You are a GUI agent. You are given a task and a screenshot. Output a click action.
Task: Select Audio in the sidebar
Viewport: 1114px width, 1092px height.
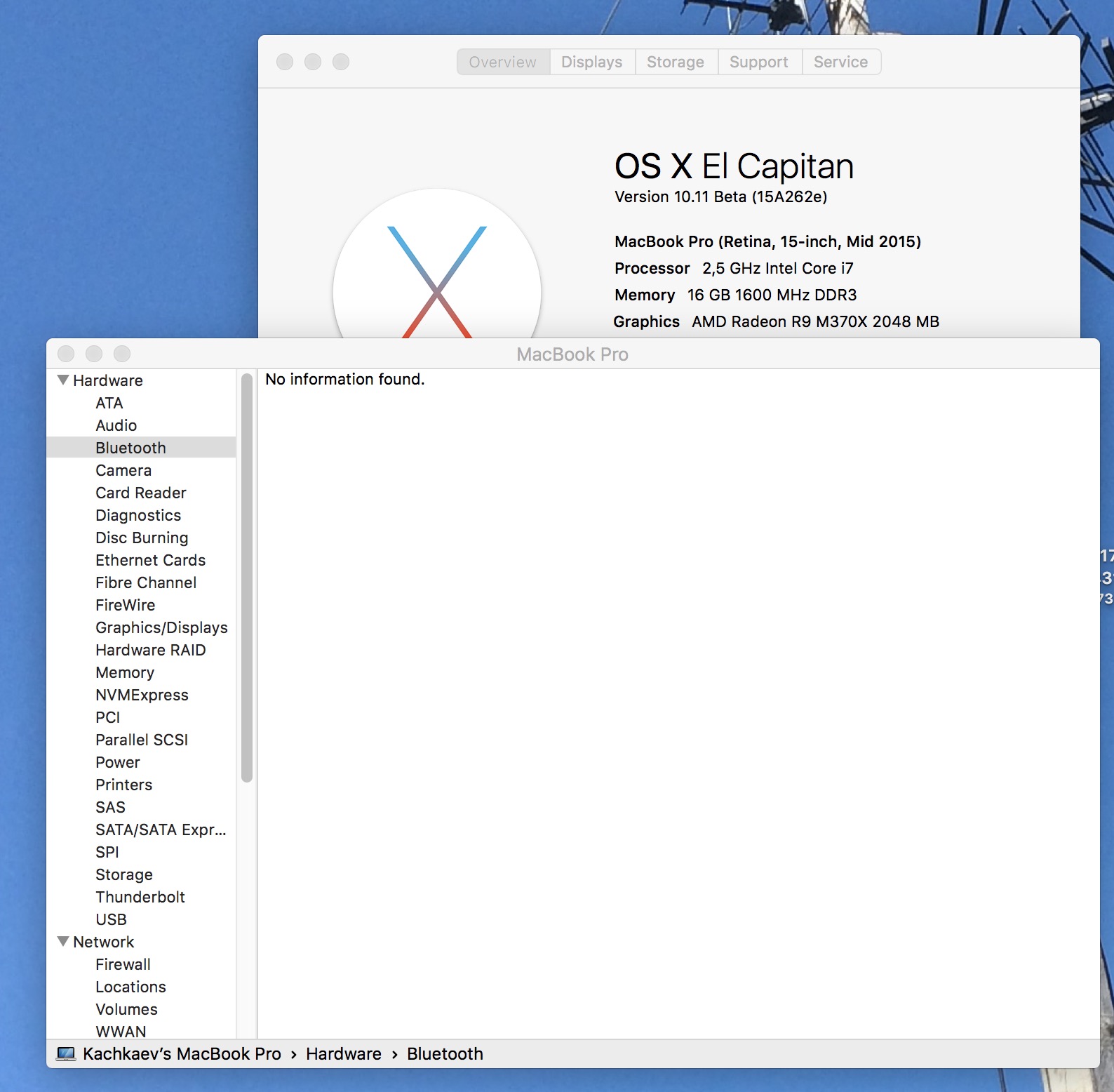(116, 425)
